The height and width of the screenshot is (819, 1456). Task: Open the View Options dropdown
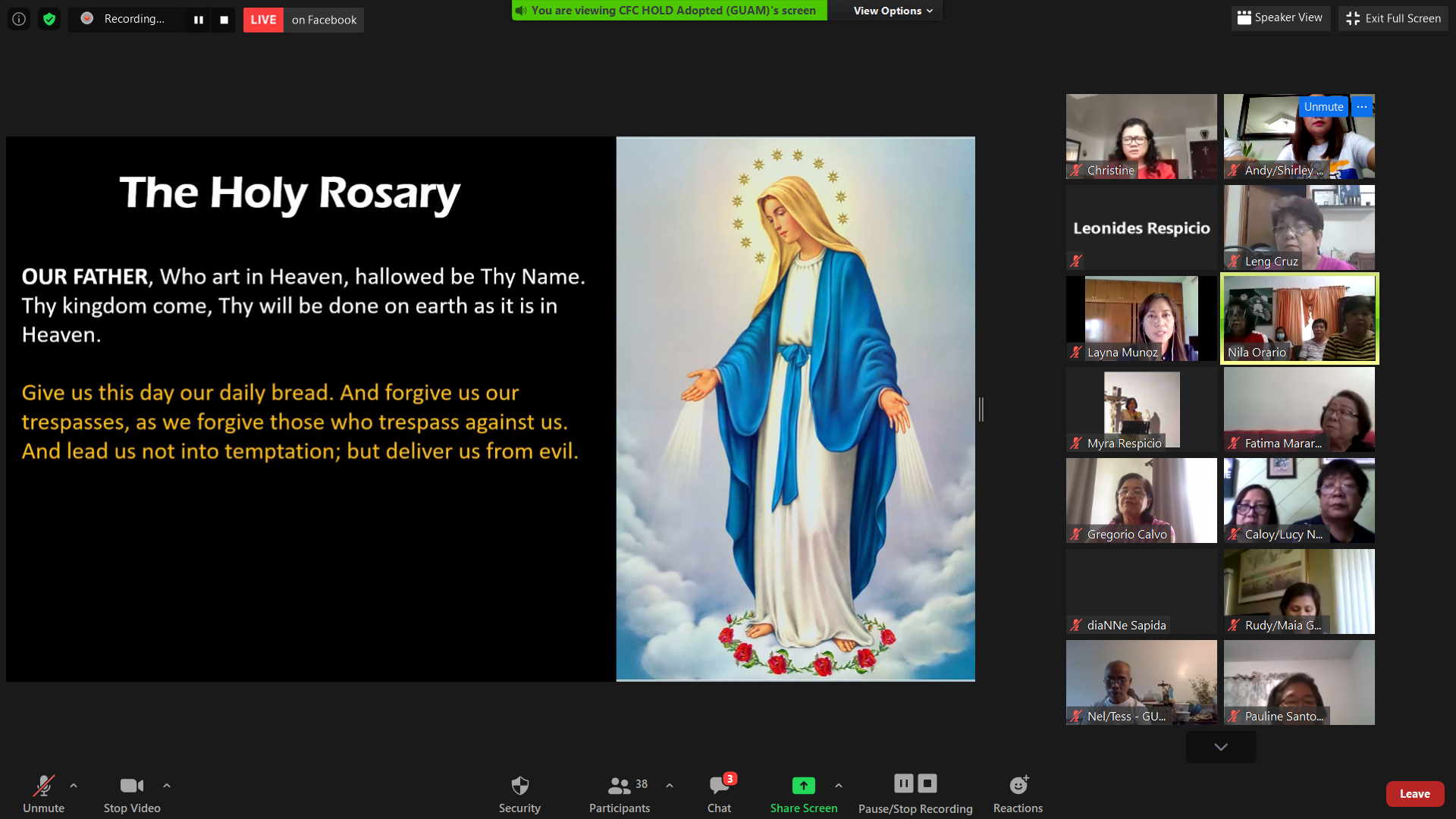pyautogui.click(x=893, y=11)
